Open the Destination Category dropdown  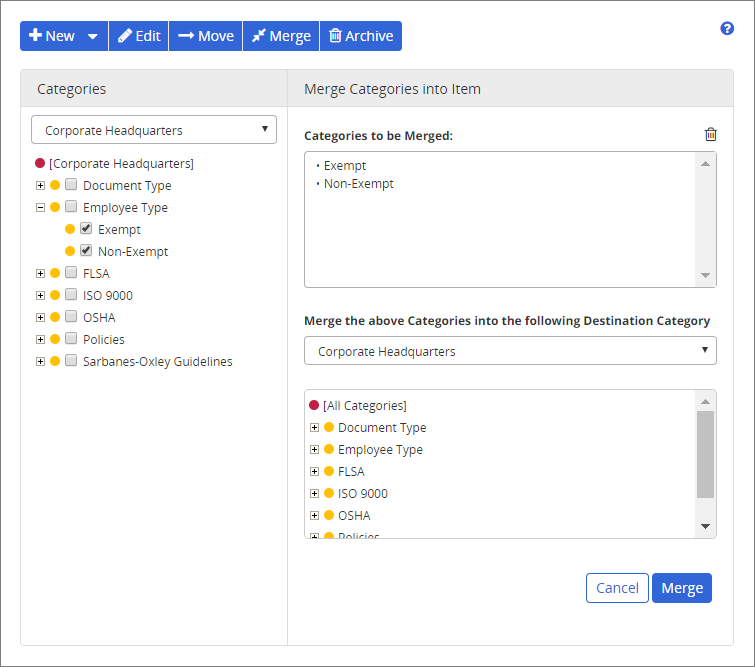[510, 351]
